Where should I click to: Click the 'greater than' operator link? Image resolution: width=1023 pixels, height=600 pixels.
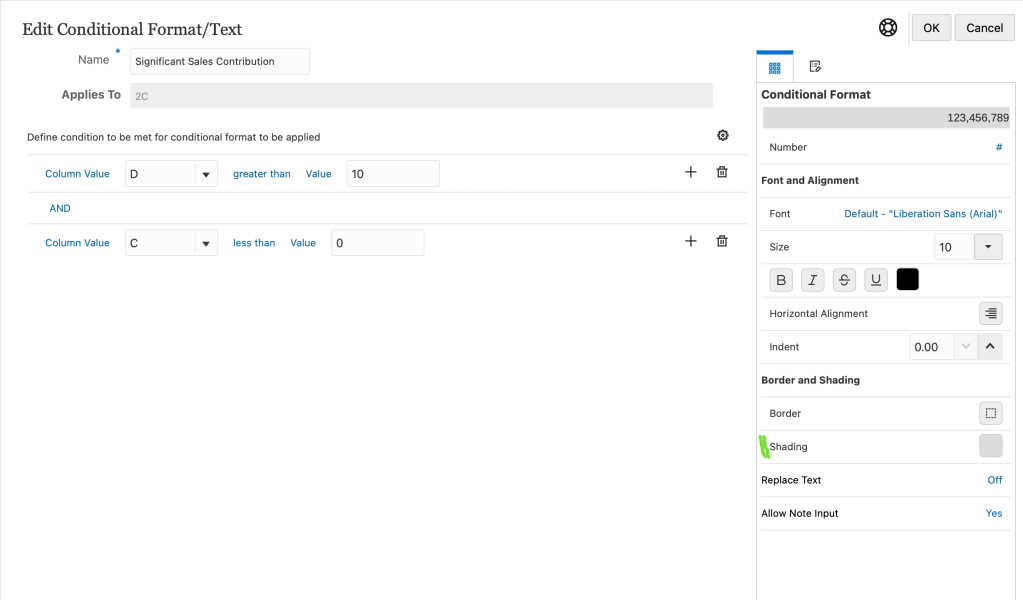(262, 174)
